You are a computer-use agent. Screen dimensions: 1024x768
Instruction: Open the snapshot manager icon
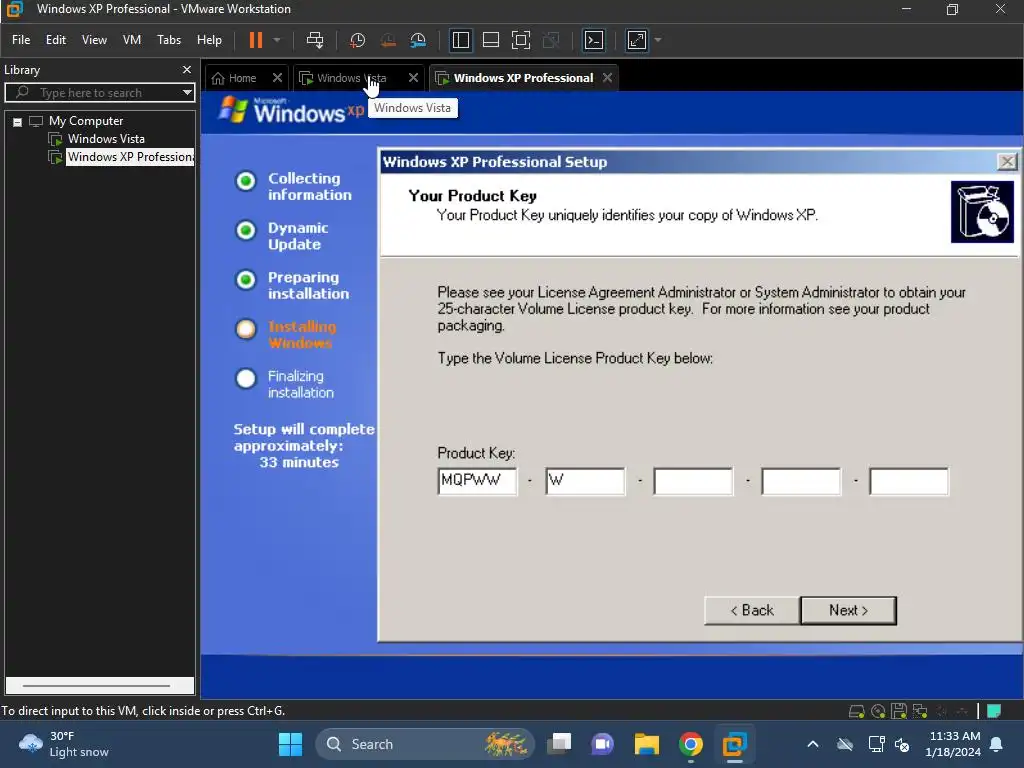(x=418, y=40)
